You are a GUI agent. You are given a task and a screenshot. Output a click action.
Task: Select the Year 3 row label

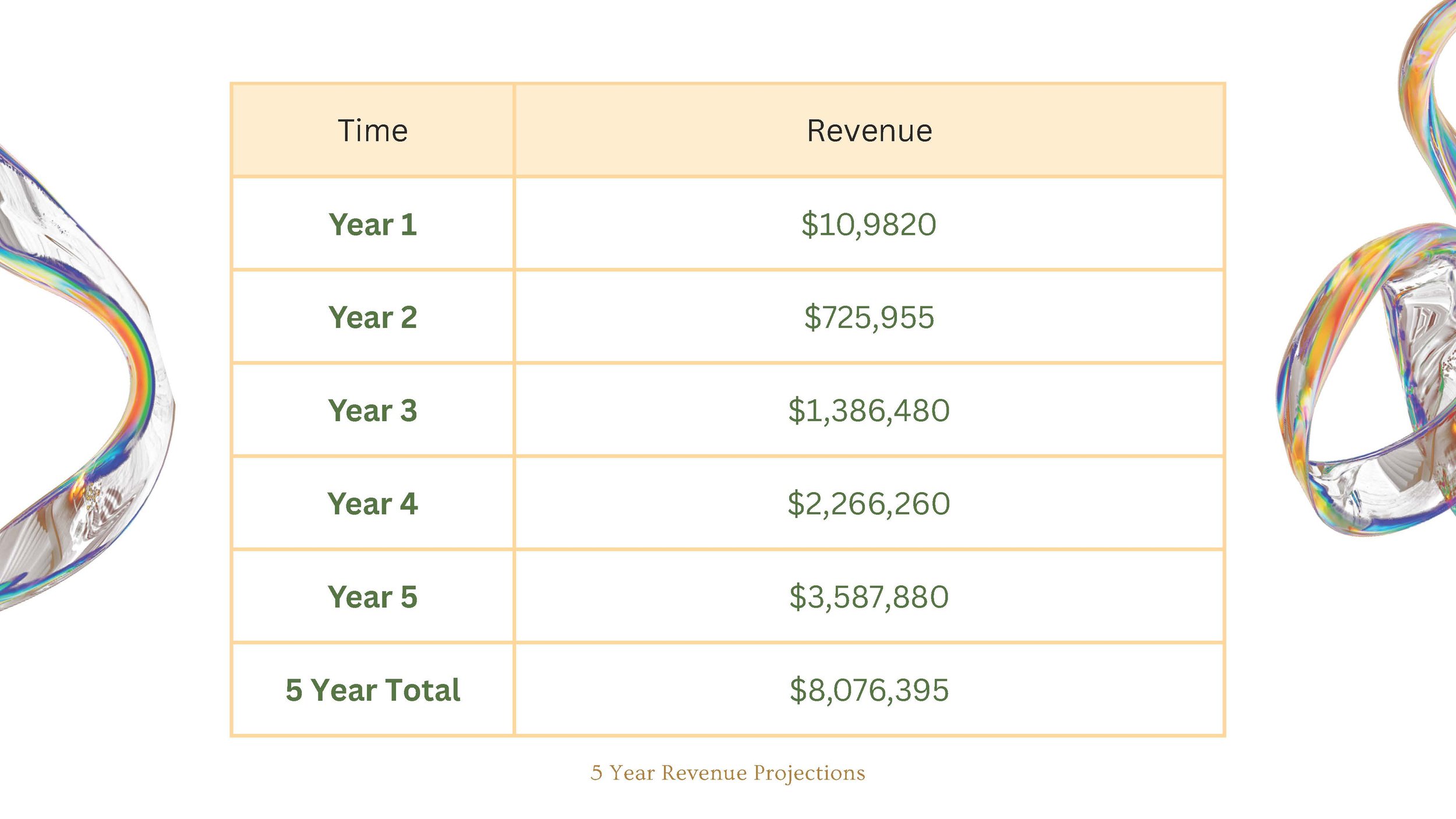tap(373, 411)
